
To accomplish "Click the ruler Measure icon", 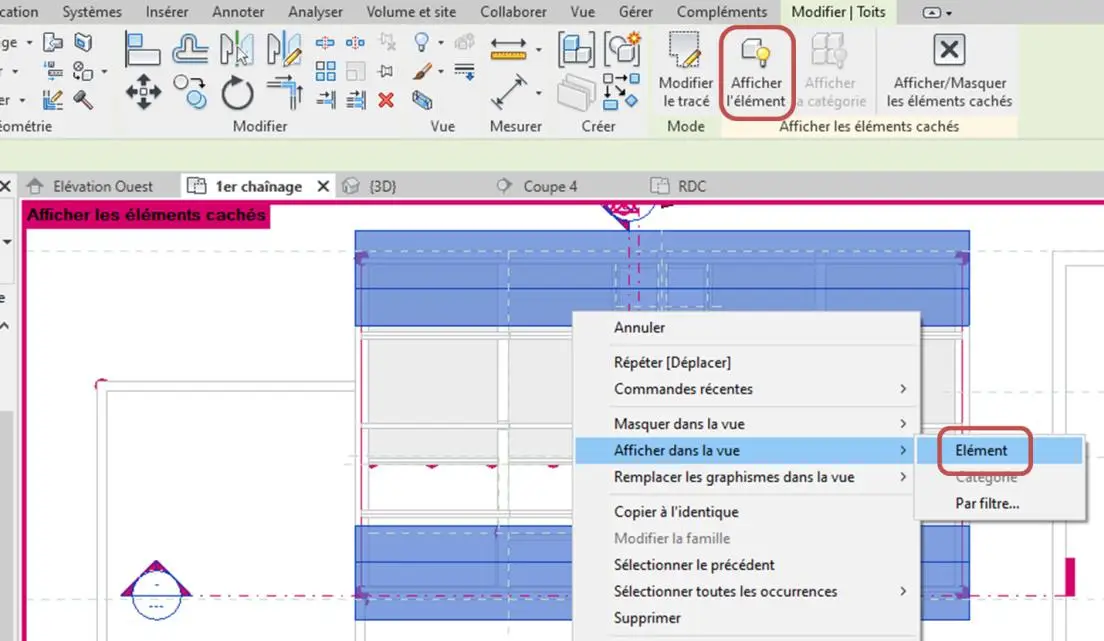I will tap(508, 49).
